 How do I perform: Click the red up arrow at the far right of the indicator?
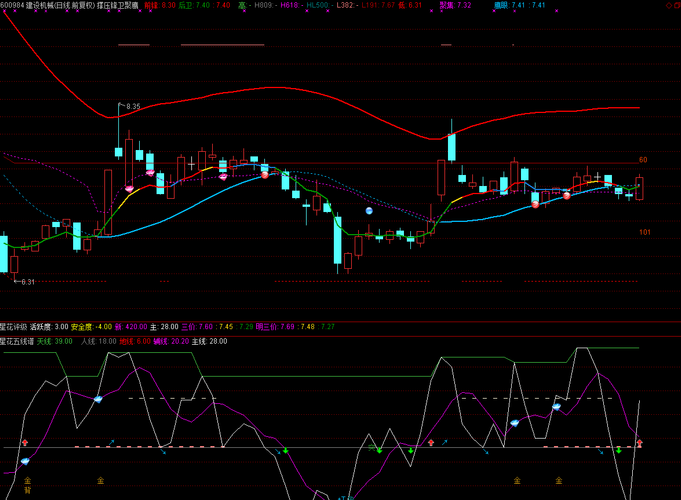coord(639,443)
